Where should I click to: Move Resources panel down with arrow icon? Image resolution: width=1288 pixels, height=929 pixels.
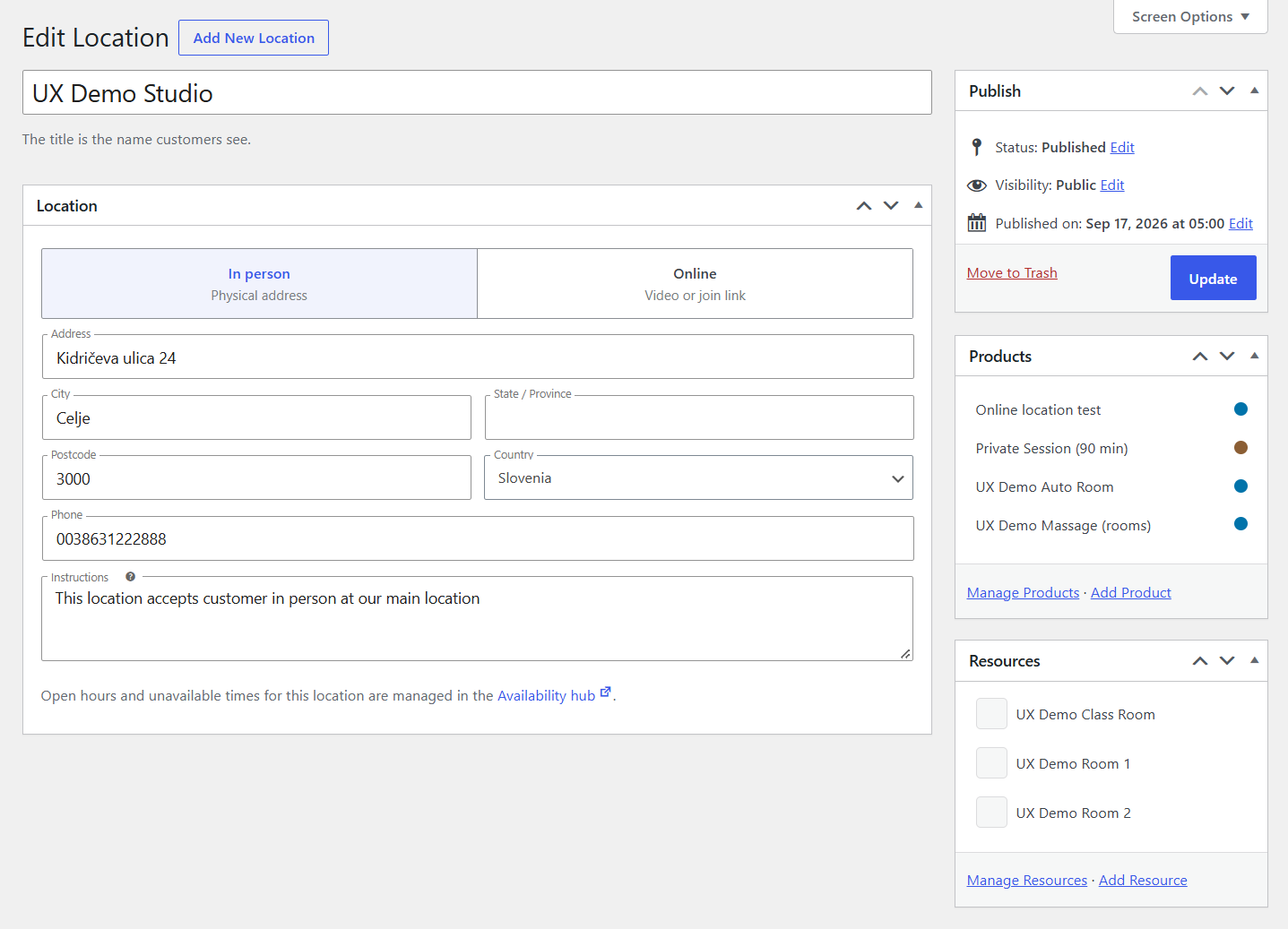pos(1227,661)
